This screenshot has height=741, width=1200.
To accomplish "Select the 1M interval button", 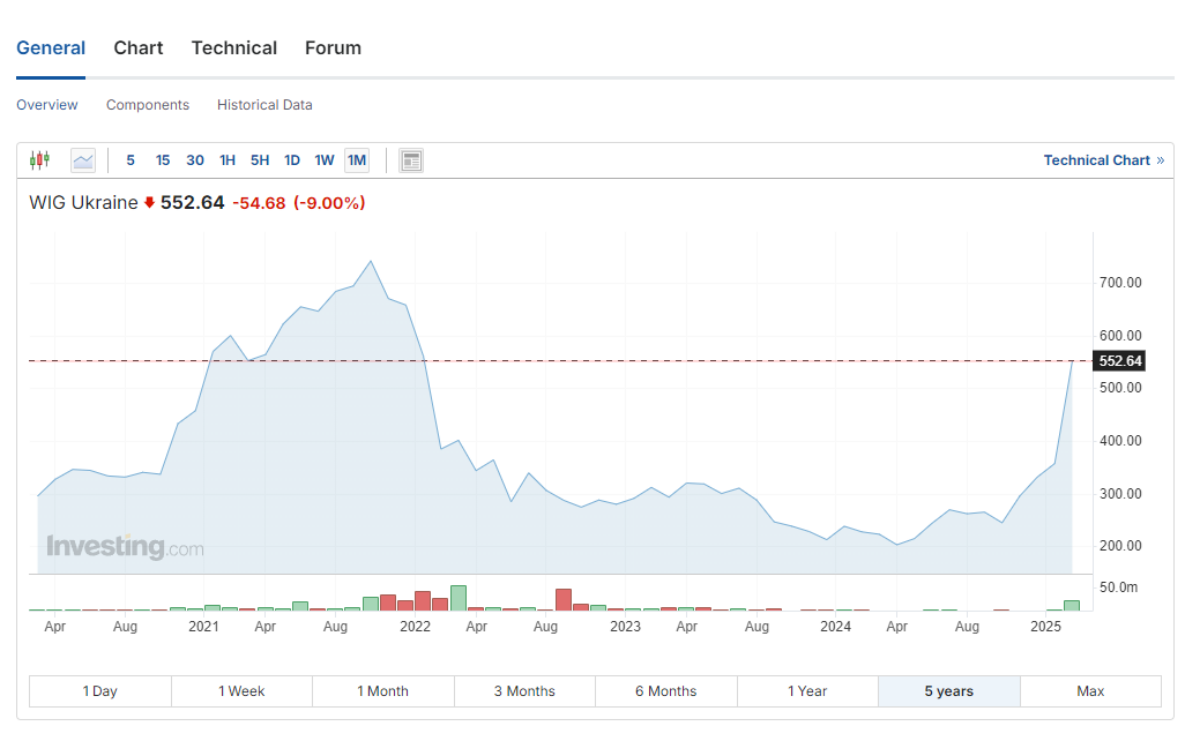I will (357, 160).
